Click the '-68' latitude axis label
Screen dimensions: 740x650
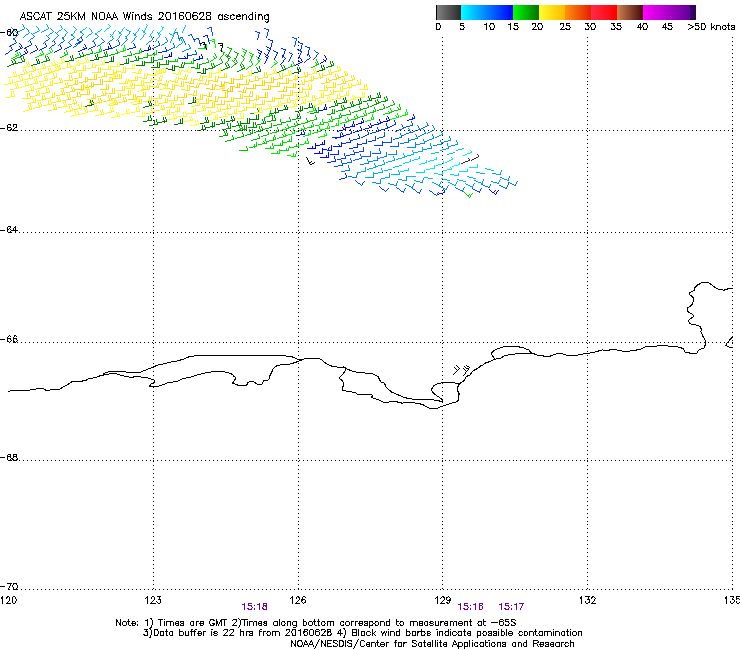point(9,457)
